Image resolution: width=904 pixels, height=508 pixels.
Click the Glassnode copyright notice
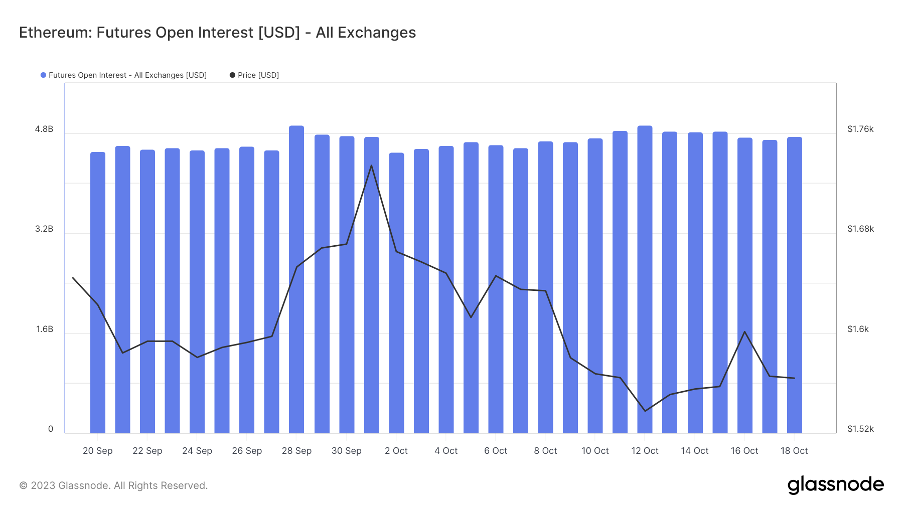pos(114,486)
